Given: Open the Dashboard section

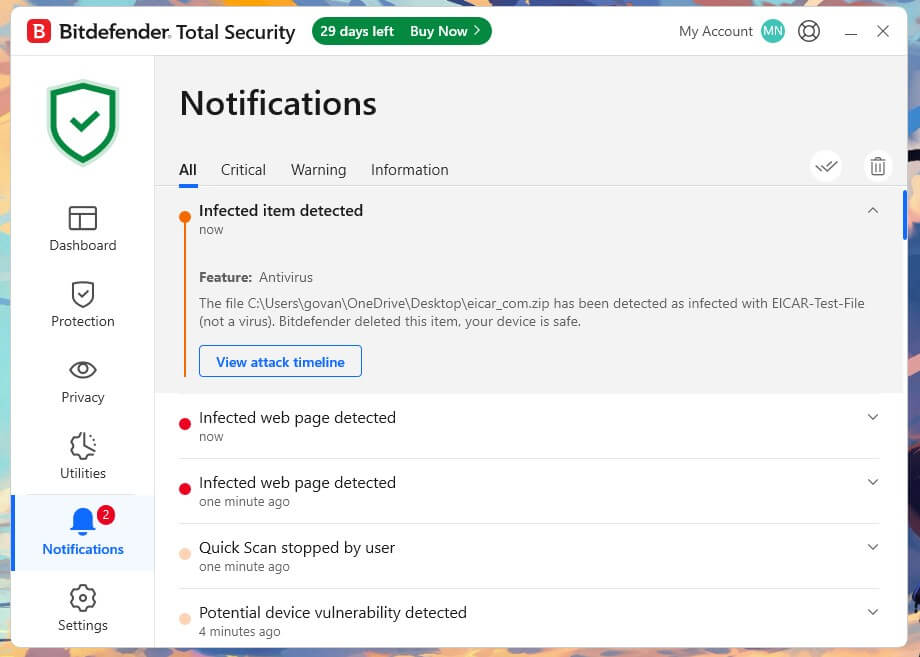Looking at the screenshot, I should (83, 229).
